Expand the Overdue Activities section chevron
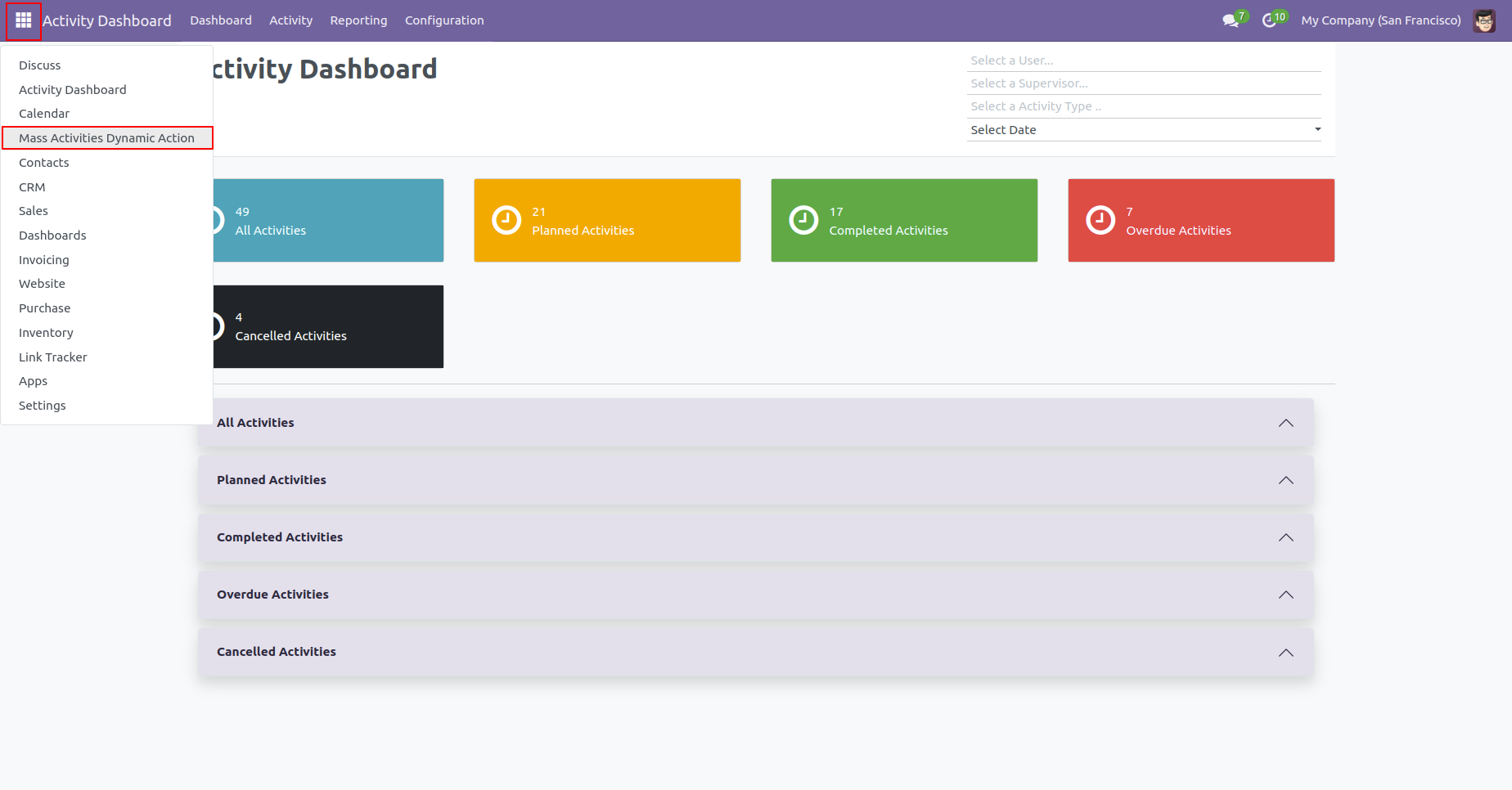The width and height of the screenshot is (1512, 790). point(1286,595)
